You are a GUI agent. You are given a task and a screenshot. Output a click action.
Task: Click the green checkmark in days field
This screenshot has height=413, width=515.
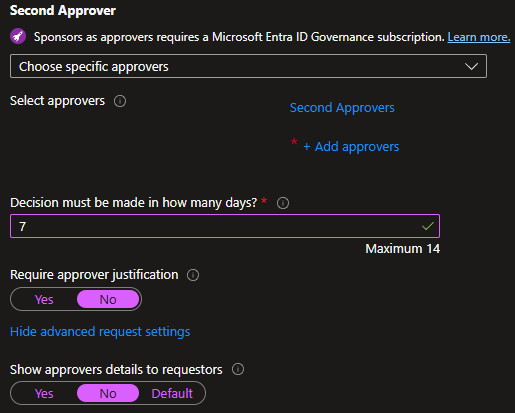428,226
